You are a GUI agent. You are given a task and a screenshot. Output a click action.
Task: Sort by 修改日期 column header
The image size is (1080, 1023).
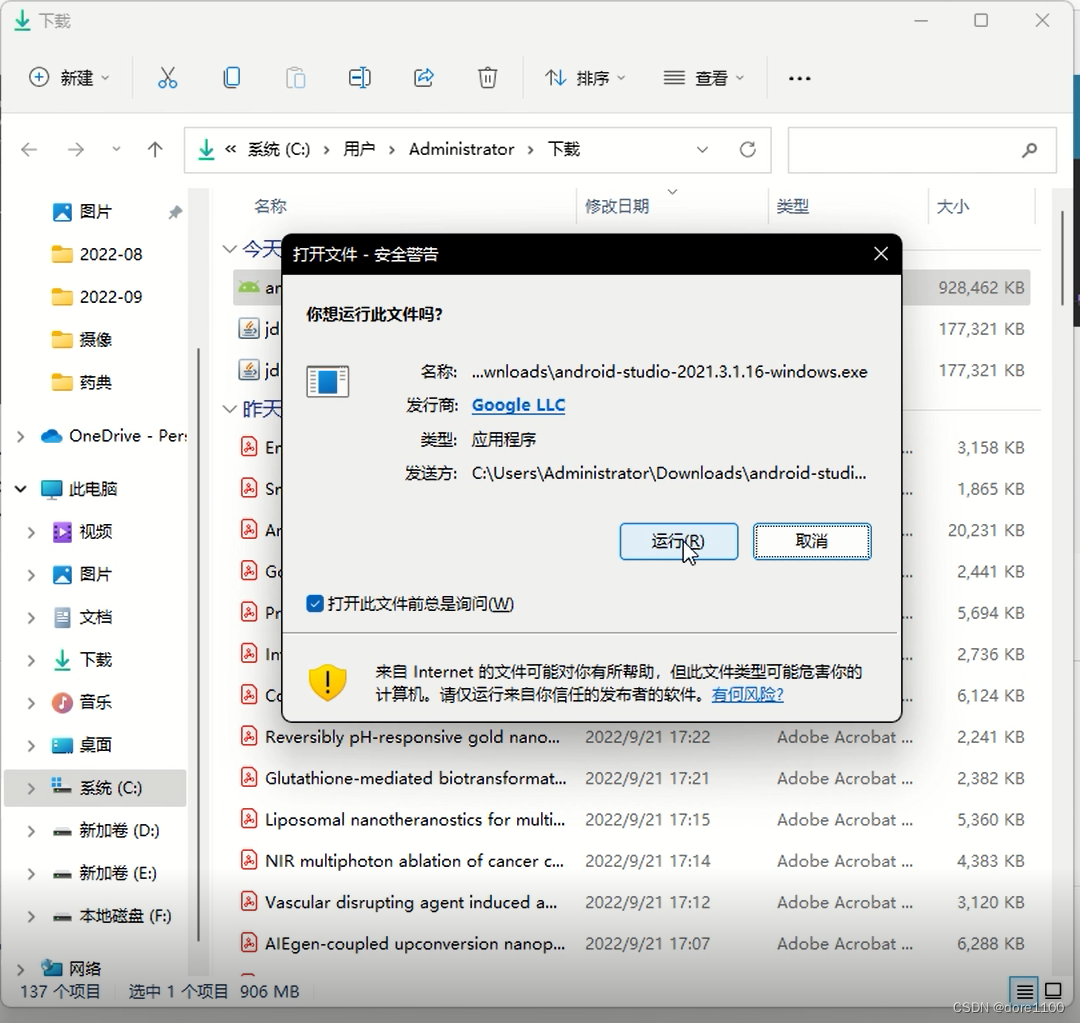(617, 206)
